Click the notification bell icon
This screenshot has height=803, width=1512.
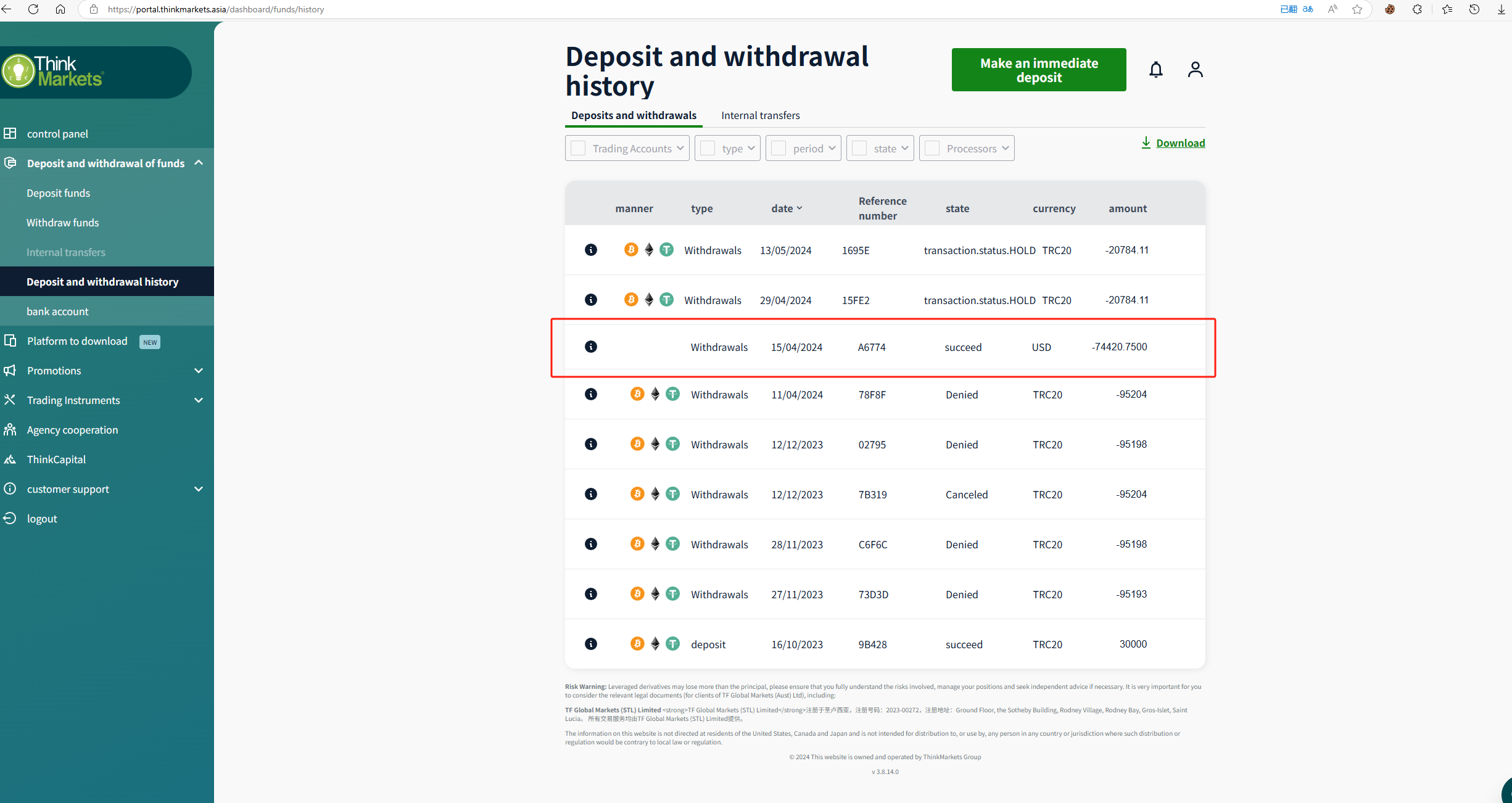[1156, 70]
